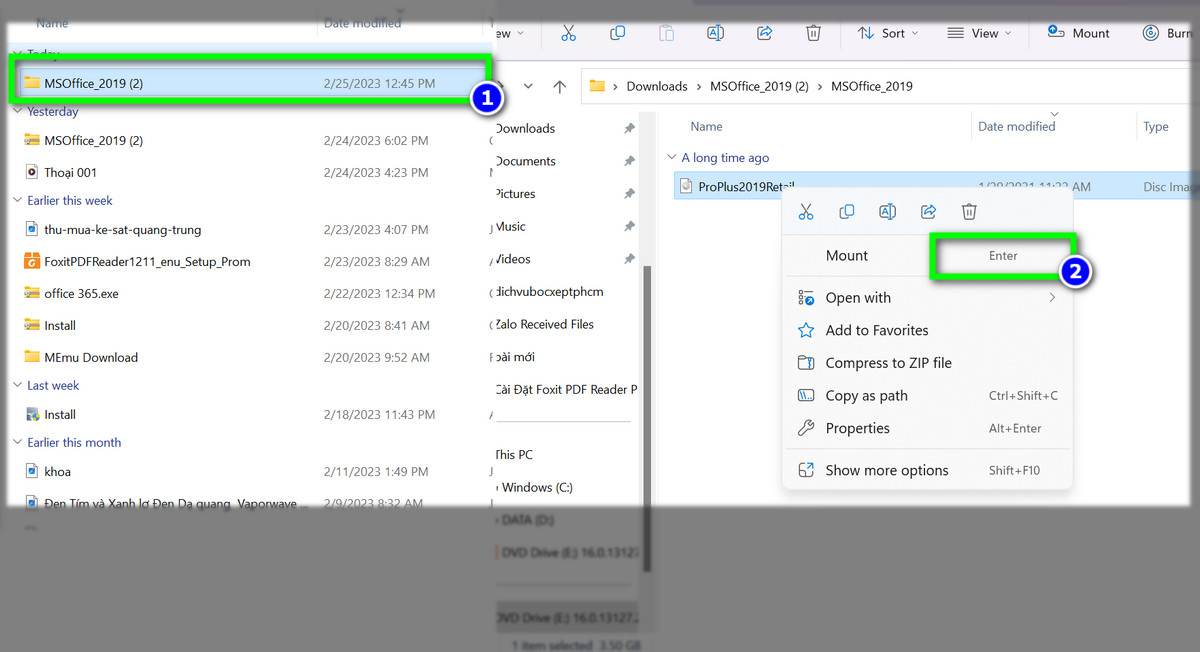Click Name column header in left file list
Image resolution: width=1200 pixels, height=652 pixels.
[x=52, y=23]
